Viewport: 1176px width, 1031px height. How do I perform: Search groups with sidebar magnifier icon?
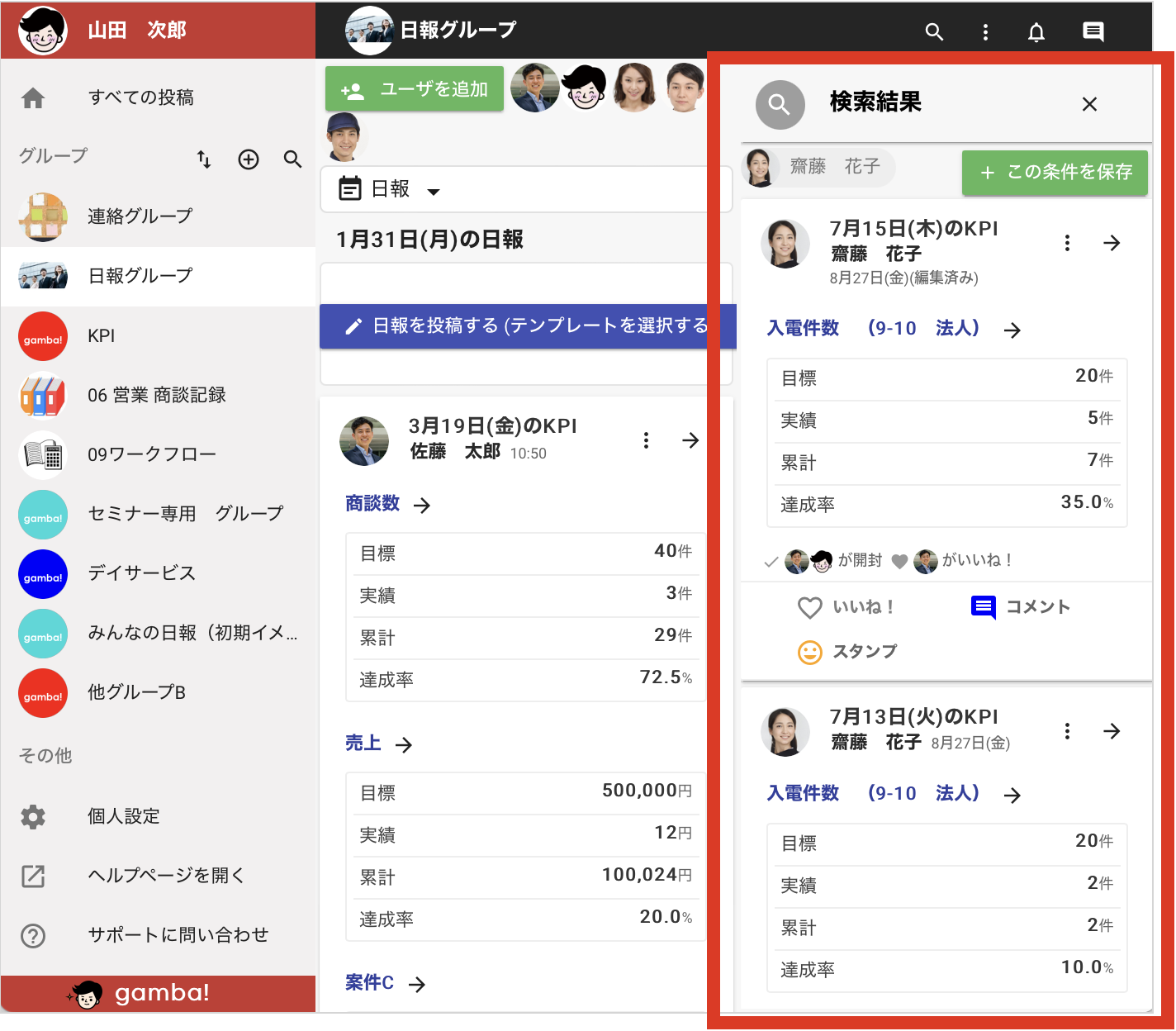click(292, 159)
